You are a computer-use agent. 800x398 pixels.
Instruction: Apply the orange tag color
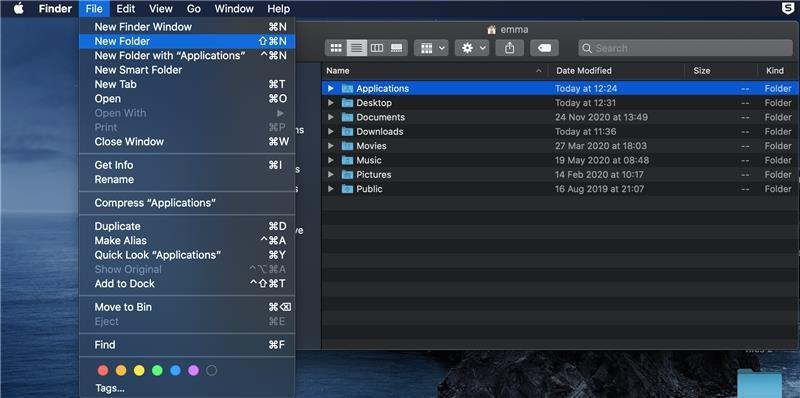click(x=121, y=370)
